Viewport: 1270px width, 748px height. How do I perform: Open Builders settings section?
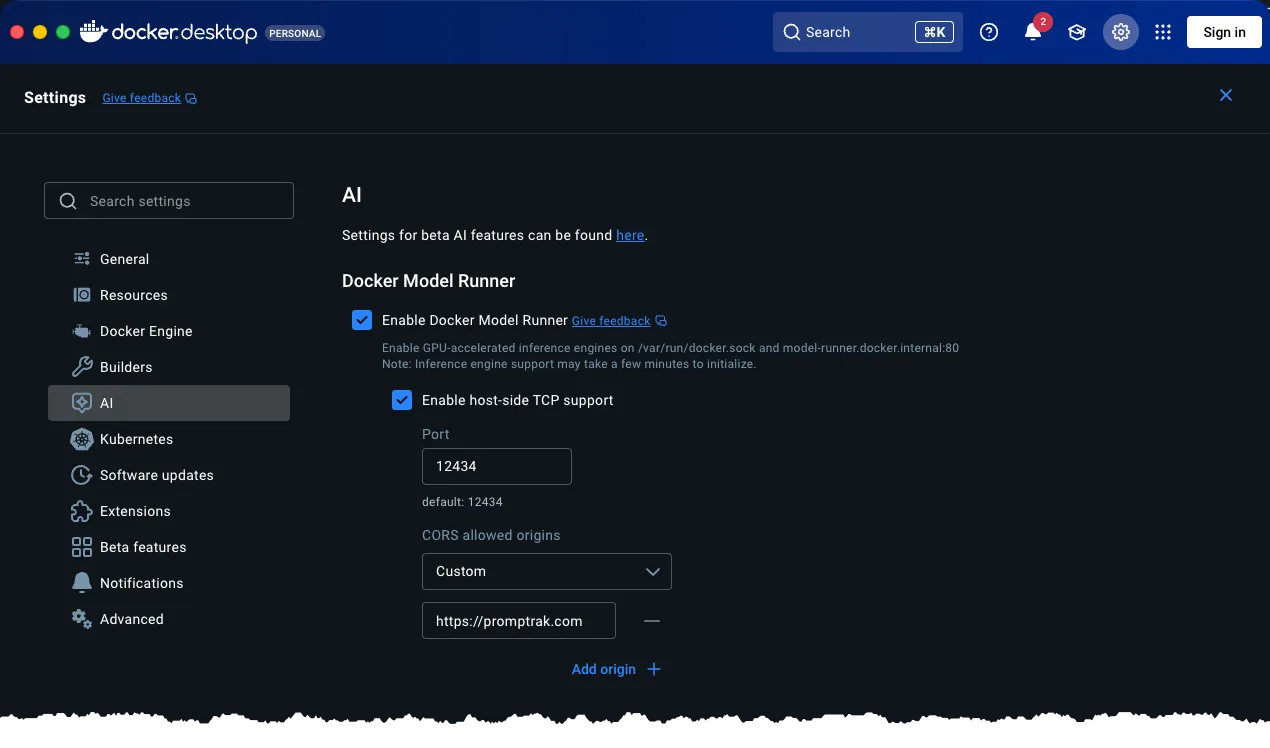tap(169, 367)
